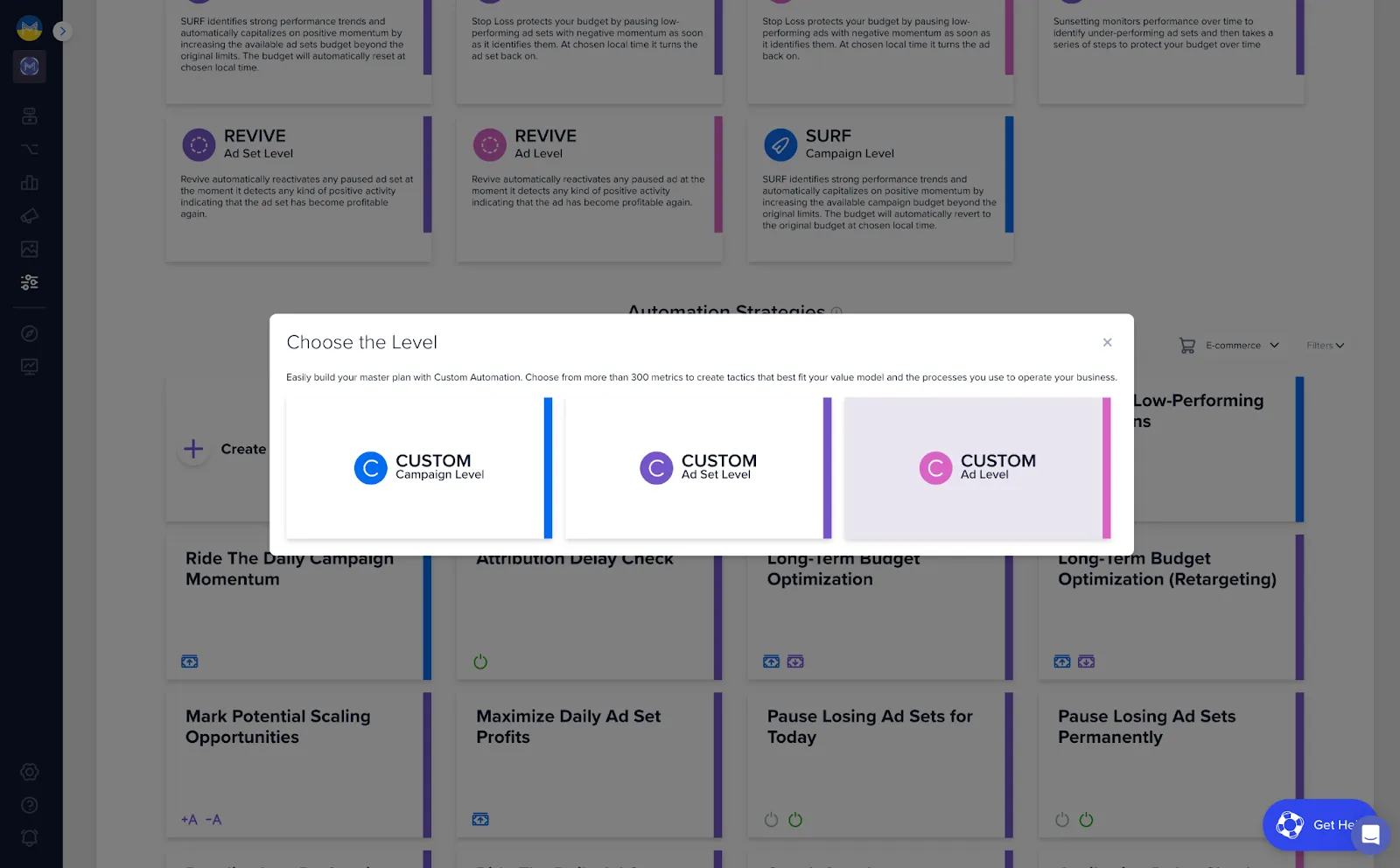This screenshot has width=1400, height=868.
Task: Open the REVIVE Ad Set Level card
Action: pyautogui.click(x=298, y=188)
